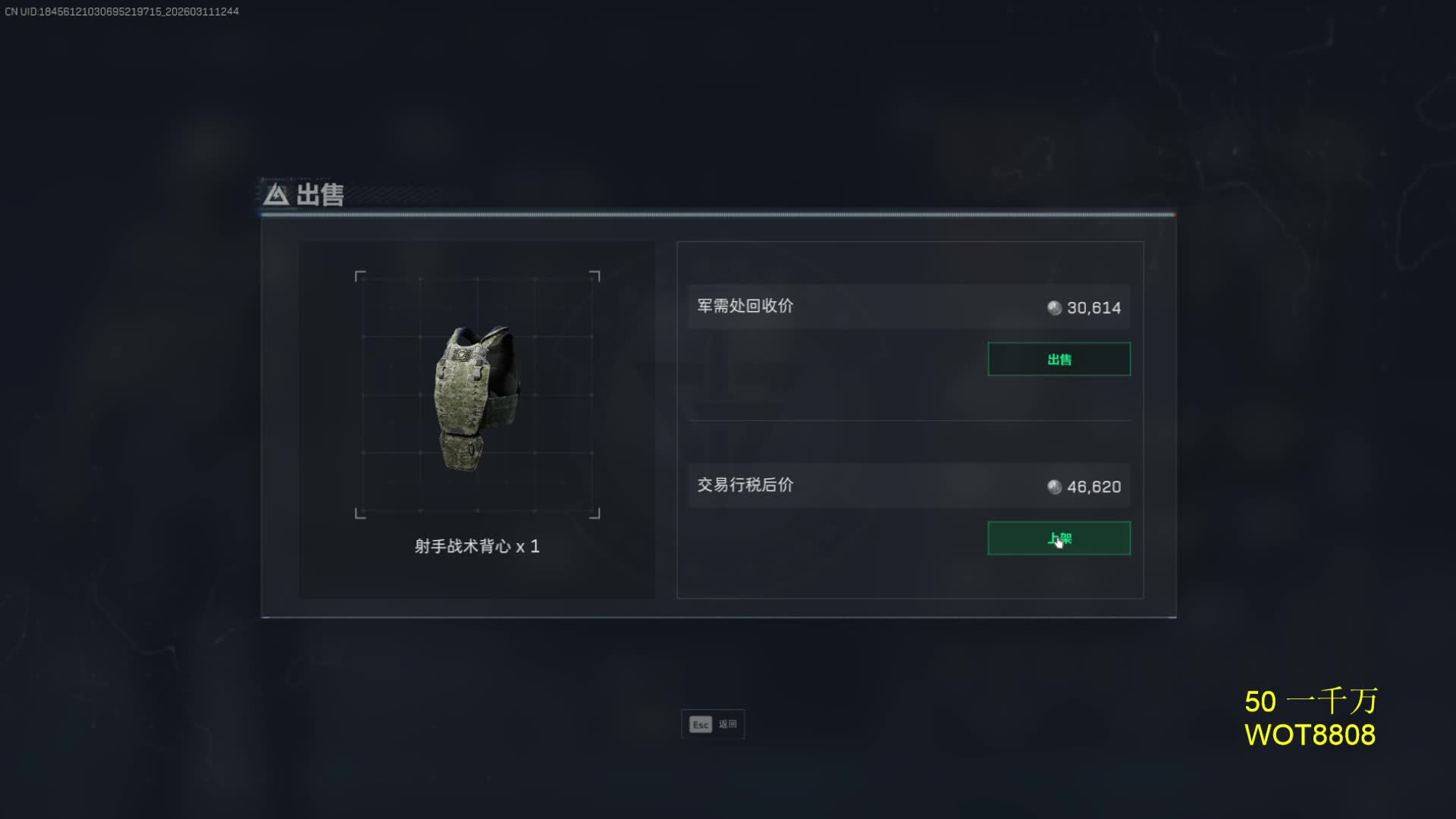The image size is (1456, 819).
Task: Click the top-left corner bracket of item frame
Action: [x=360, y=276]
